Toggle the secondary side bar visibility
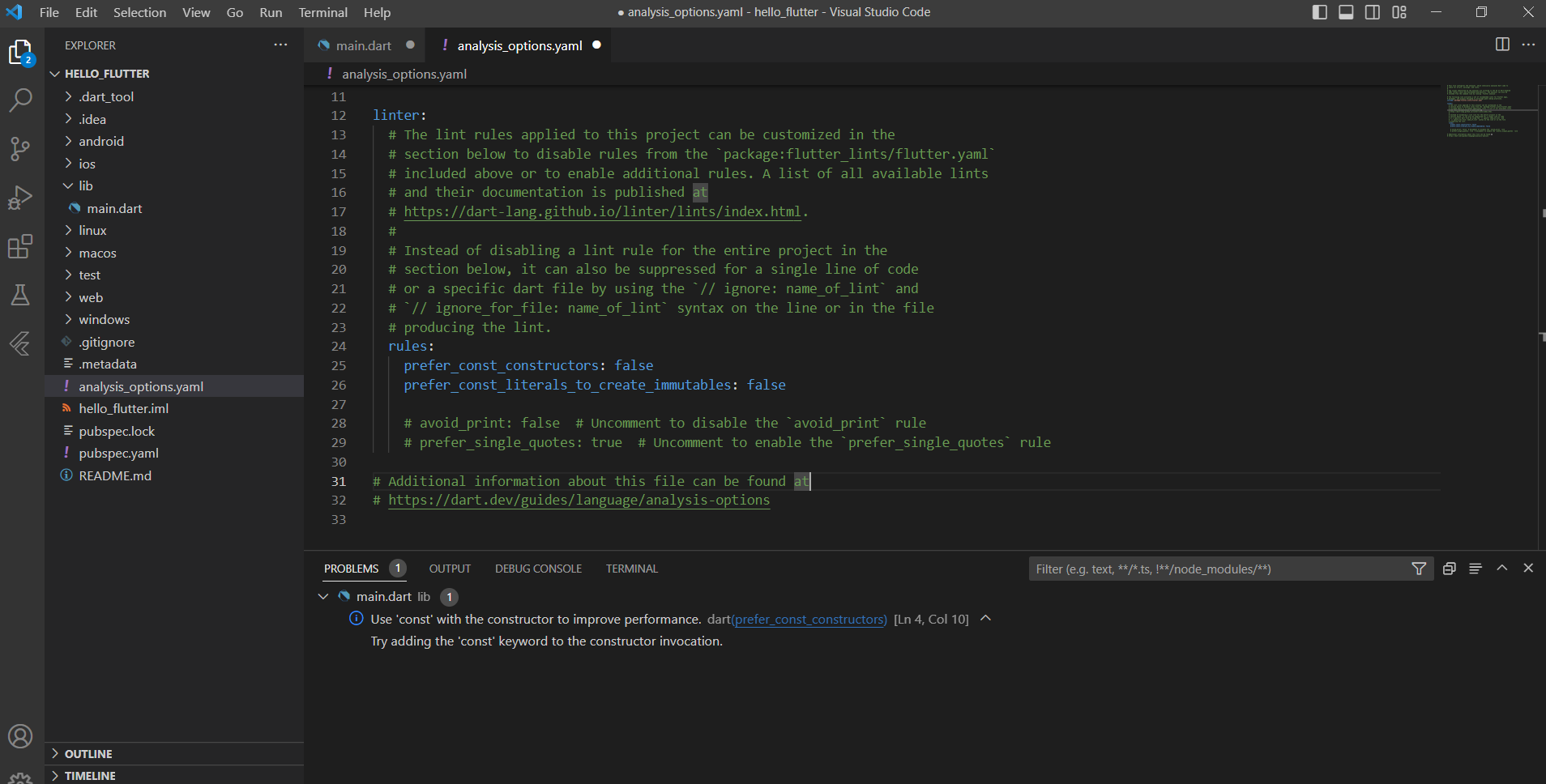Viewport: 1546px width, 784px height. tap(1373, 12)
